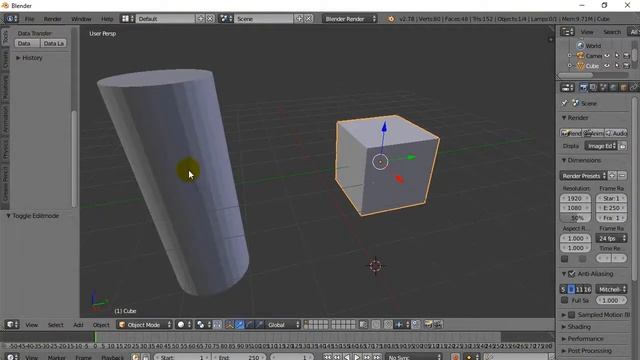This screenshot has width=640, height=360.
Task: Open the properties editor type icon
Action: pyautogui.click(x=567, y=87)
